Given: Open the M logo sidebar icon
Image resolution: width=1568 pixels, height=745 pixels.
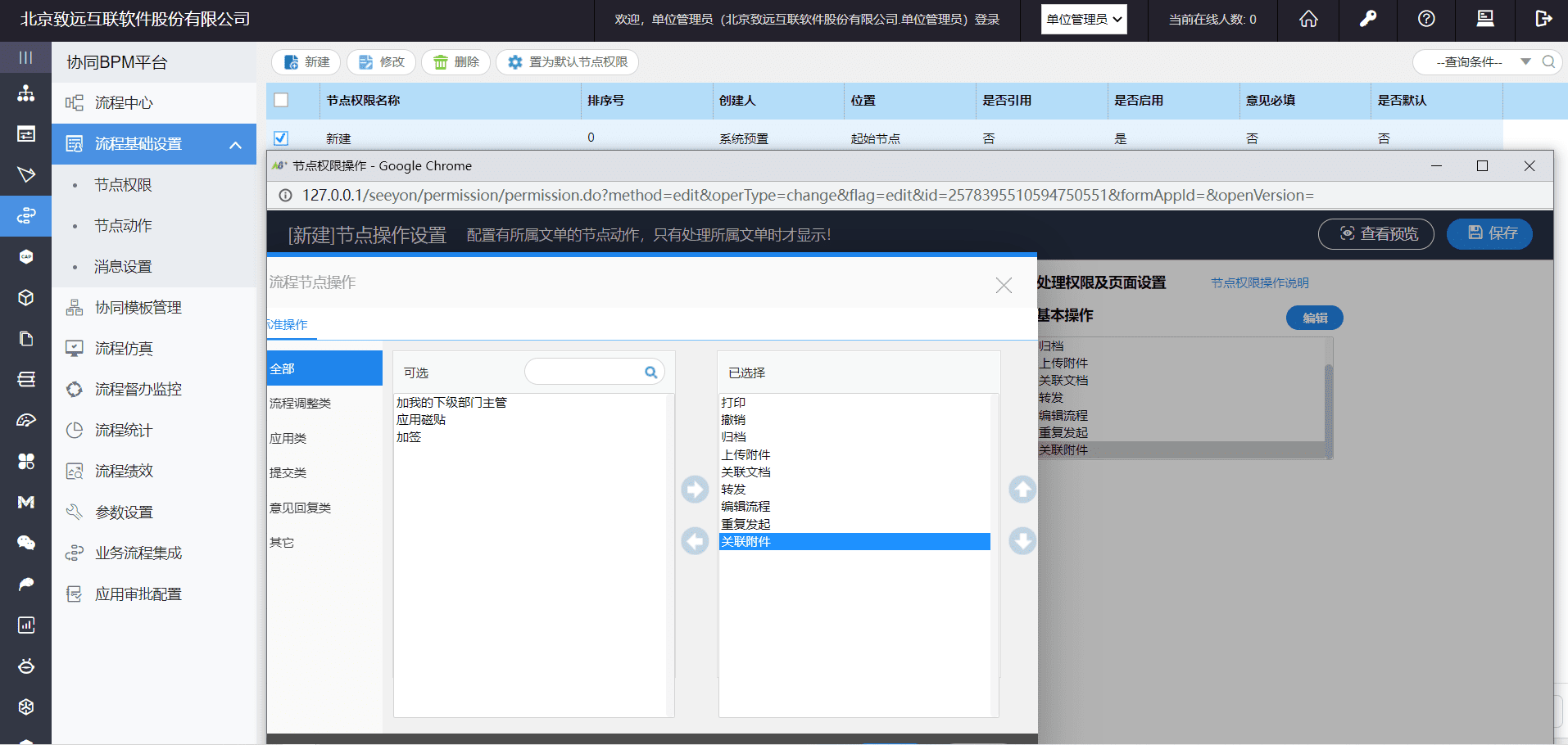Looking at the screenshot, I should (x=26, y=502).
